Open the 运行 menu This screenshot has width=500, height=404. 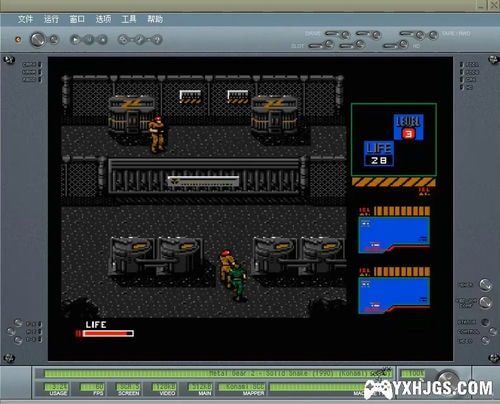[x=51, y=19]
